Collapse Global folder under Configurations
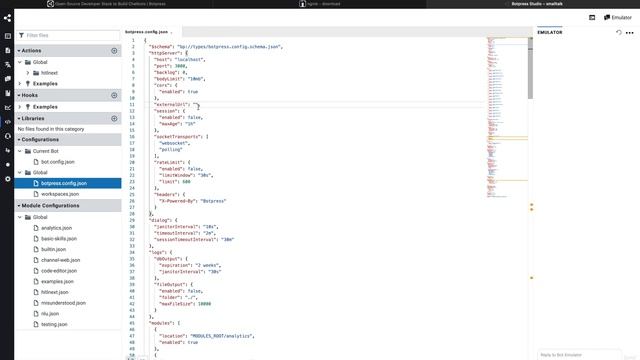Screen dimensions: 640x360 [x=20, y=173]
